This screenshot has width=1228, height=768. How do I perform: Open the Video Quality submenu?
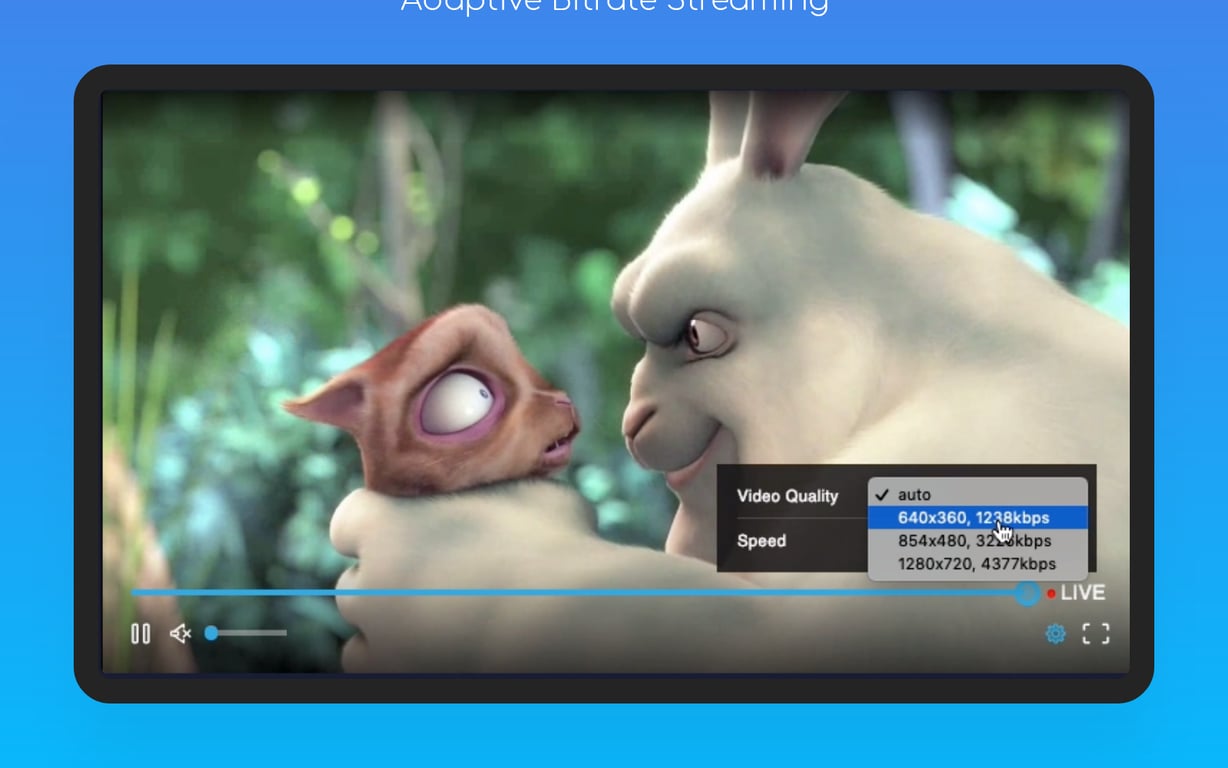[788, 495]
